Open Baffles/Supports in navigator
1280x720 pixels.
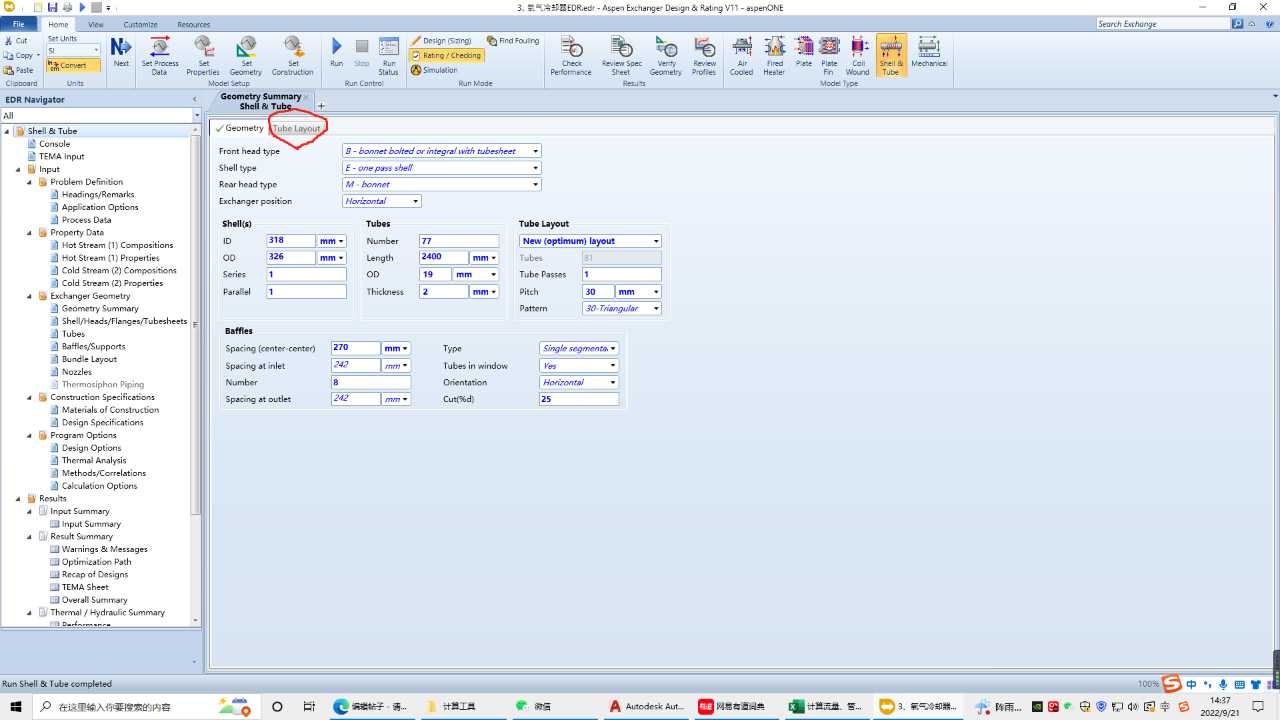93,346
